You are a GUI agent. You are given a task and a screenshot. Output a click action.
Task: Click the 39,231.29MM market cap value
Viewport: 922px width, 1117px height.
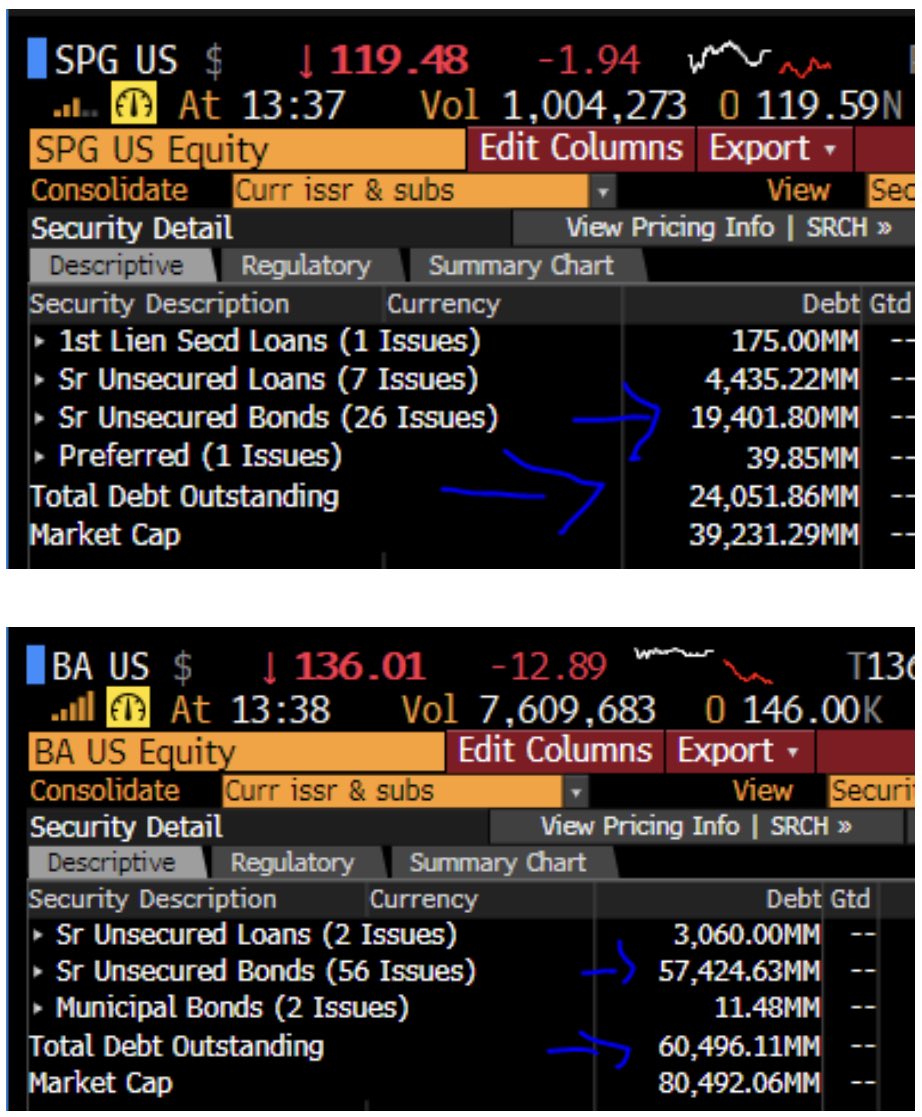pyautogui.click(x=774, y=535)
